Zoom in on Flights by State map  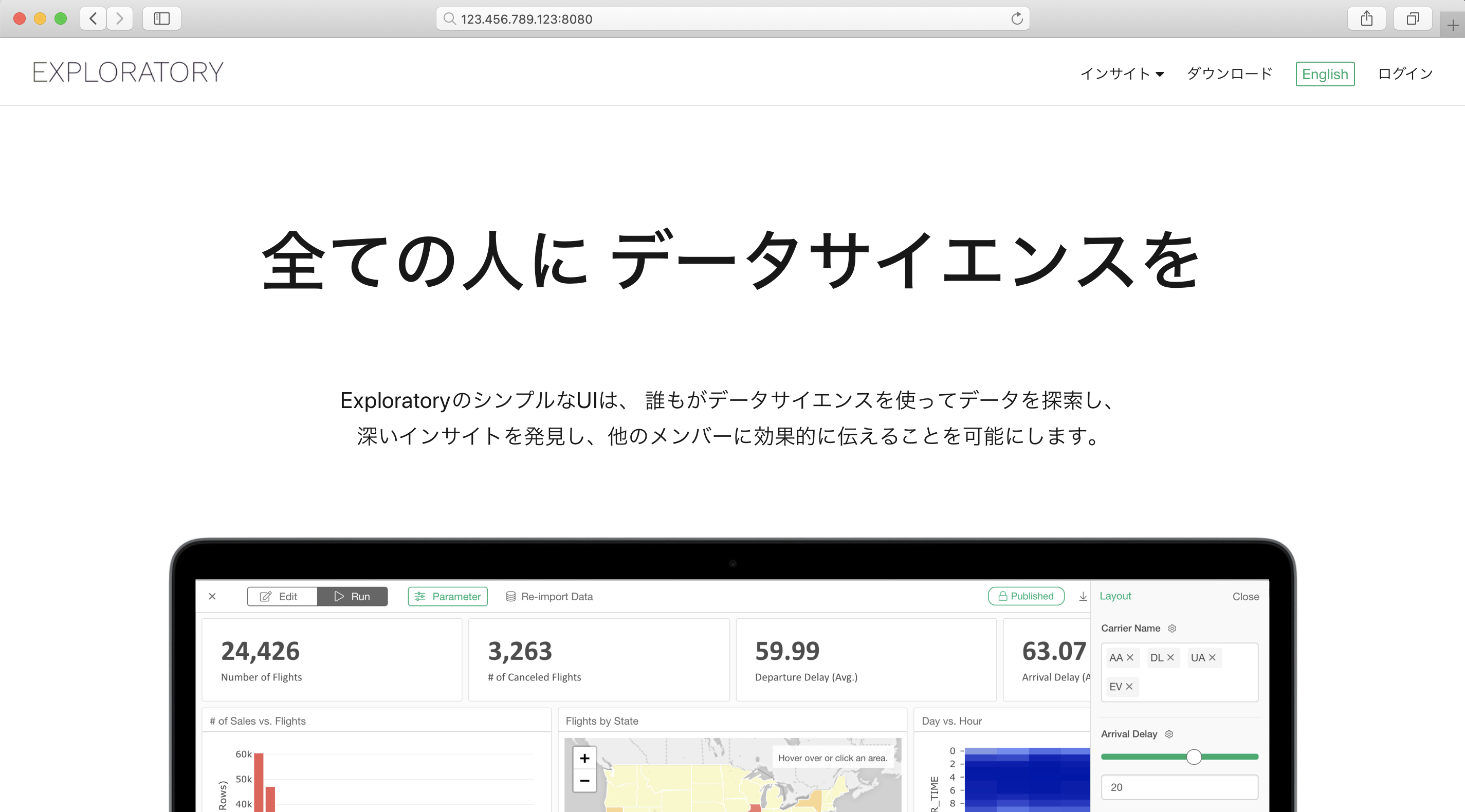coord(584,759)
